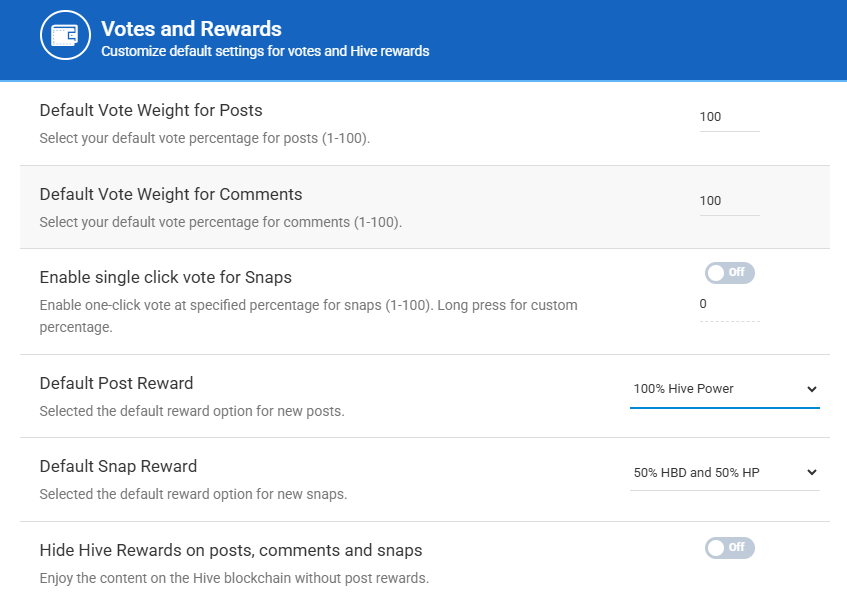Click the description about reward option for new posts
The width and height of the screenshot is (847, 603).
192,411
